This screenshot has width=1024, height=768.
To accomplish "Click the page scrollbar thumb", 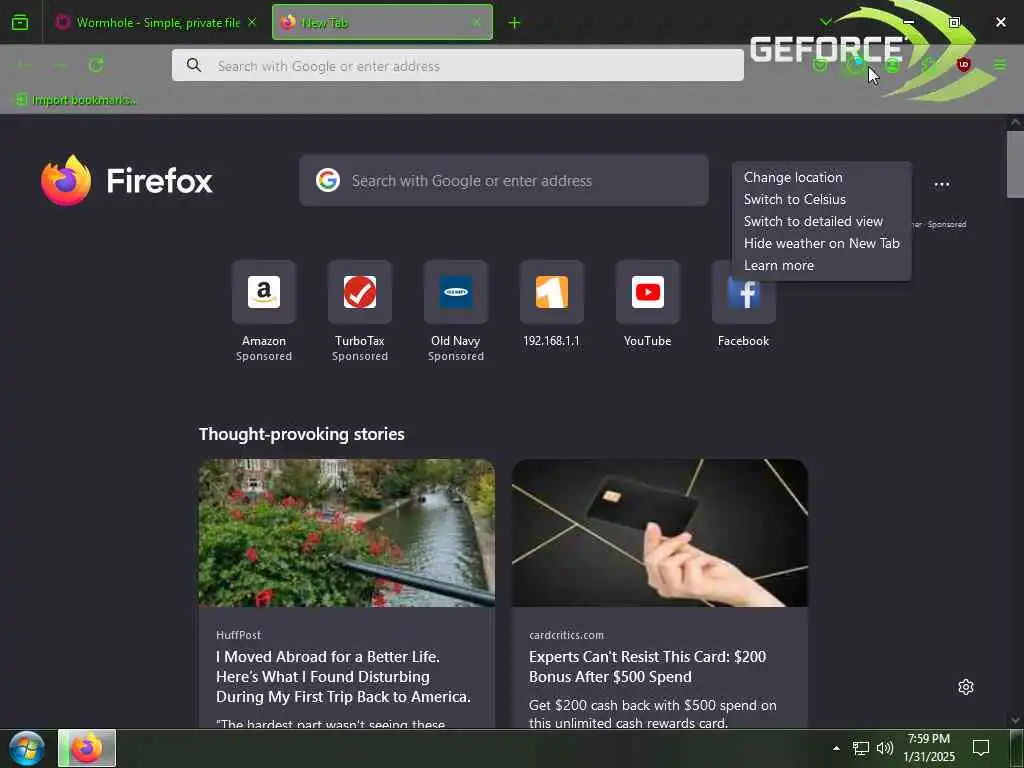I will (x=1015, y=164).
